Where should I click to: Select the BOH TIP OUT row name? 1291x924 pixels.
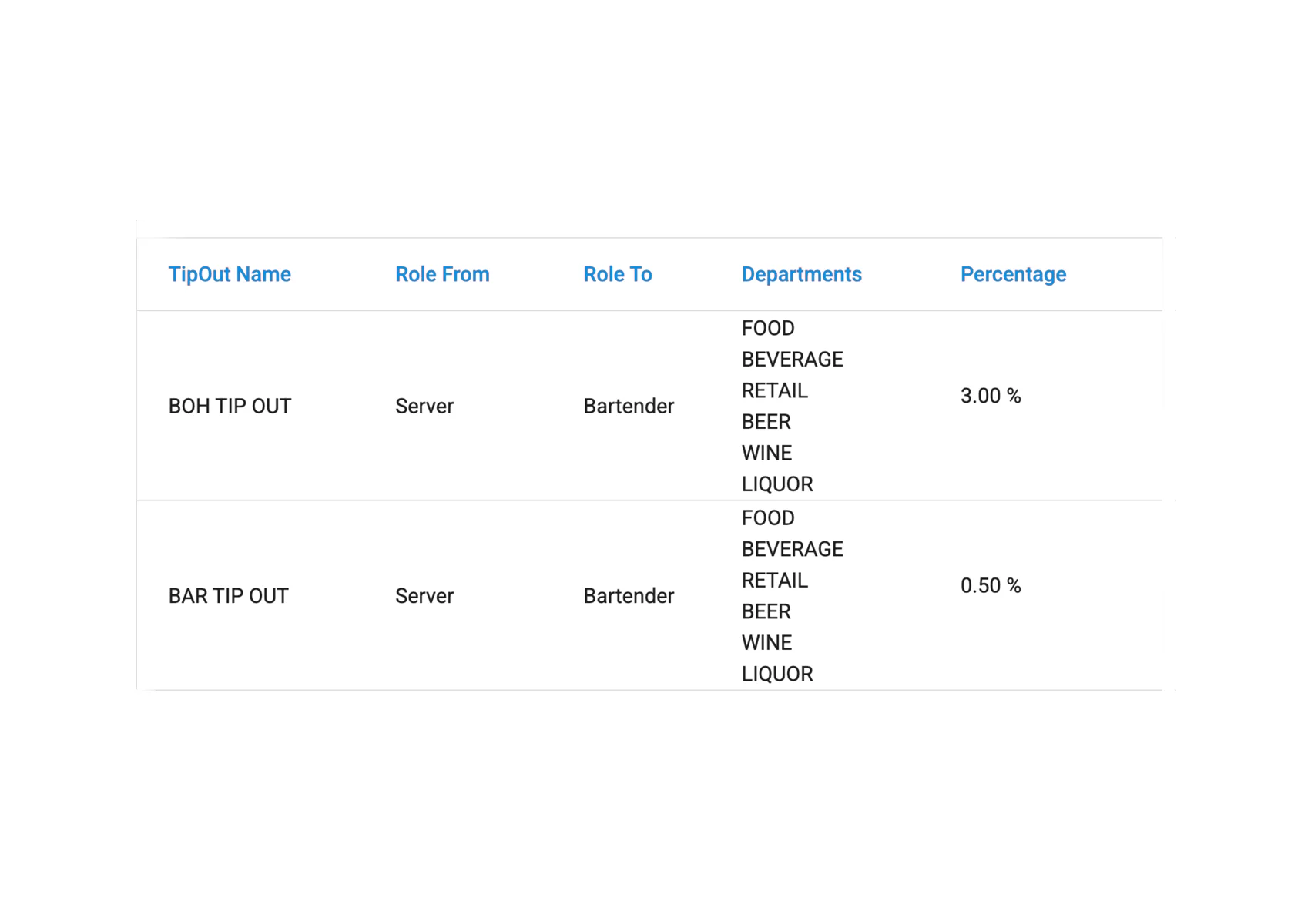tap(230, 406)
